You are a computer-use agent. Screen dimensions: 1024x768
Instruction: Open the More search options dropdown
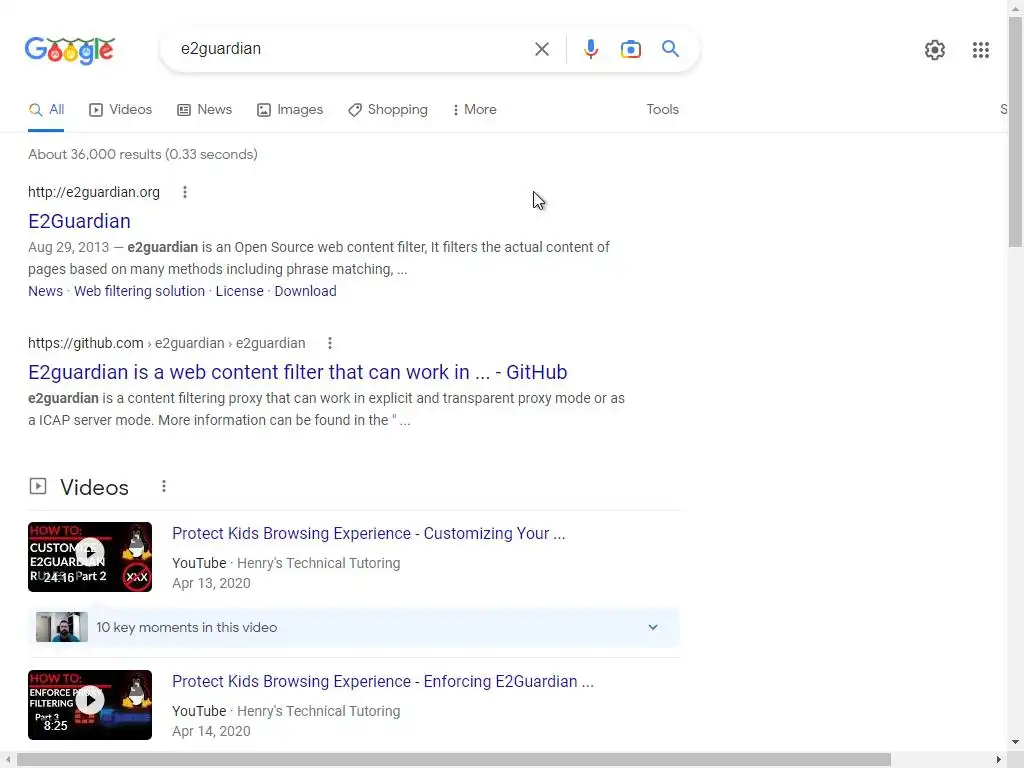coord(474,110)
